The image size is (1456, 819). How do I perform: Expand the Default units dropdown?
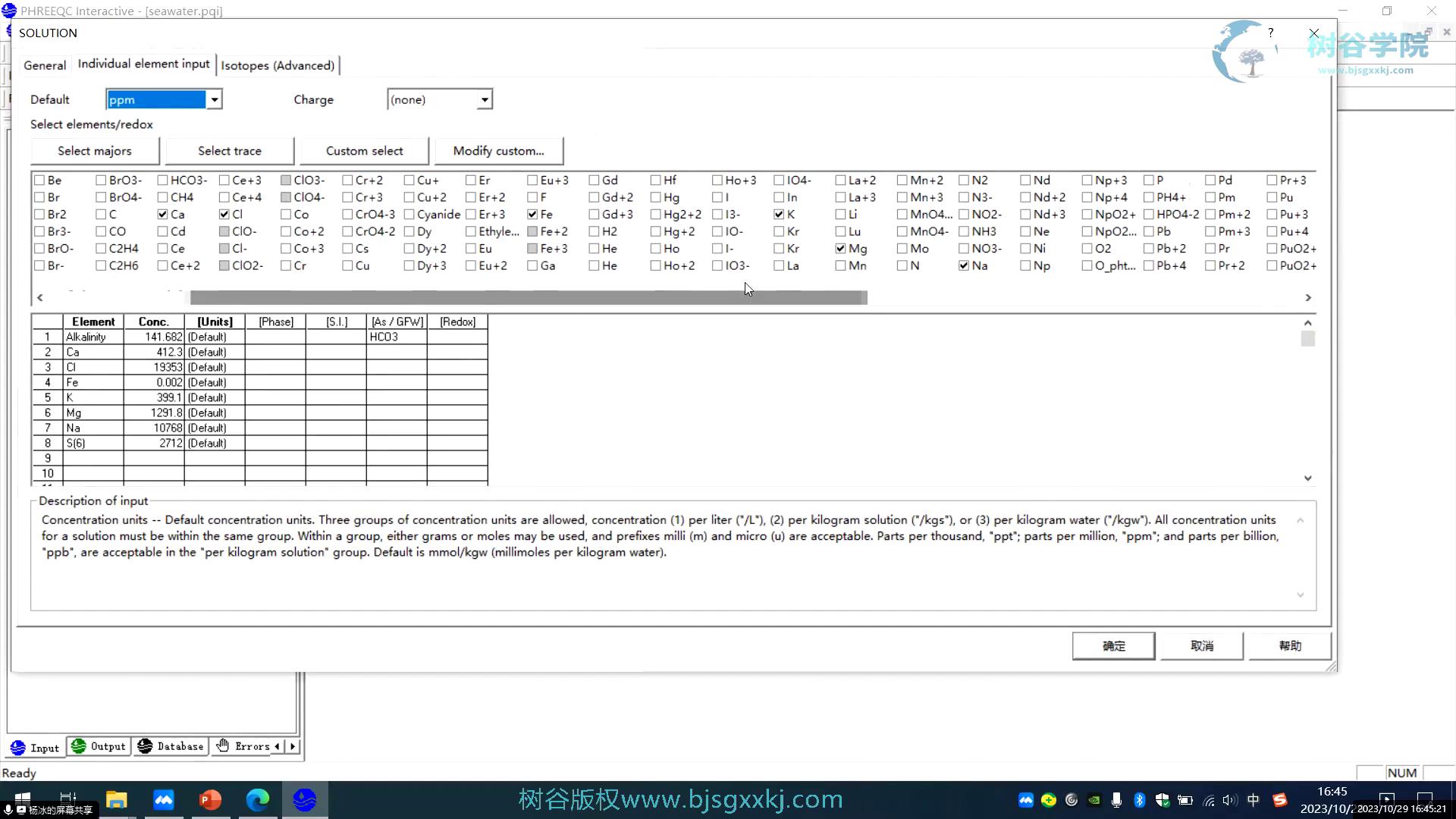point(215,99)
